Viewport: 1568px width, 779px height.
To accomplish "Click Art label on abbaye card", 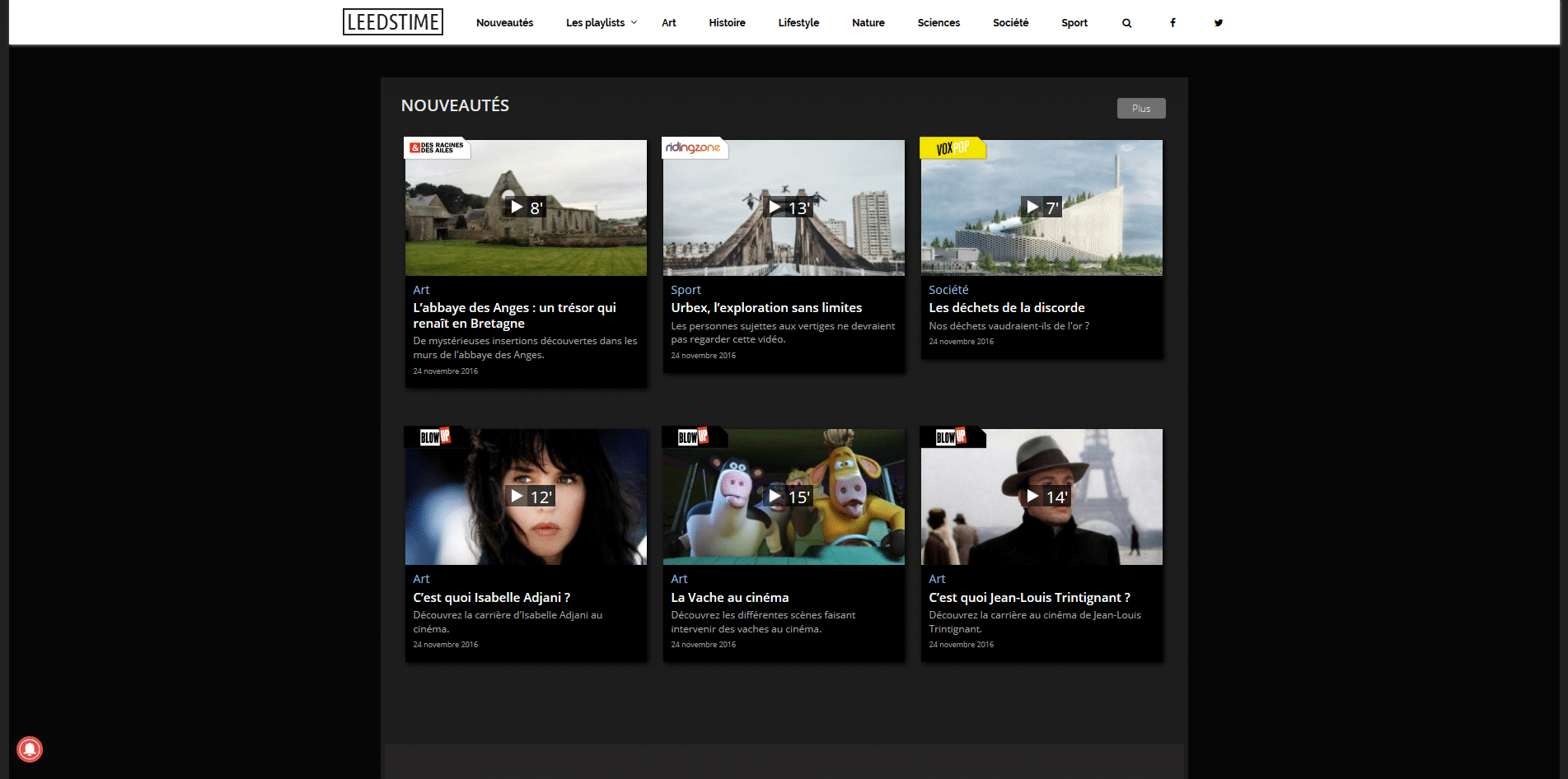I will [421, 290].
